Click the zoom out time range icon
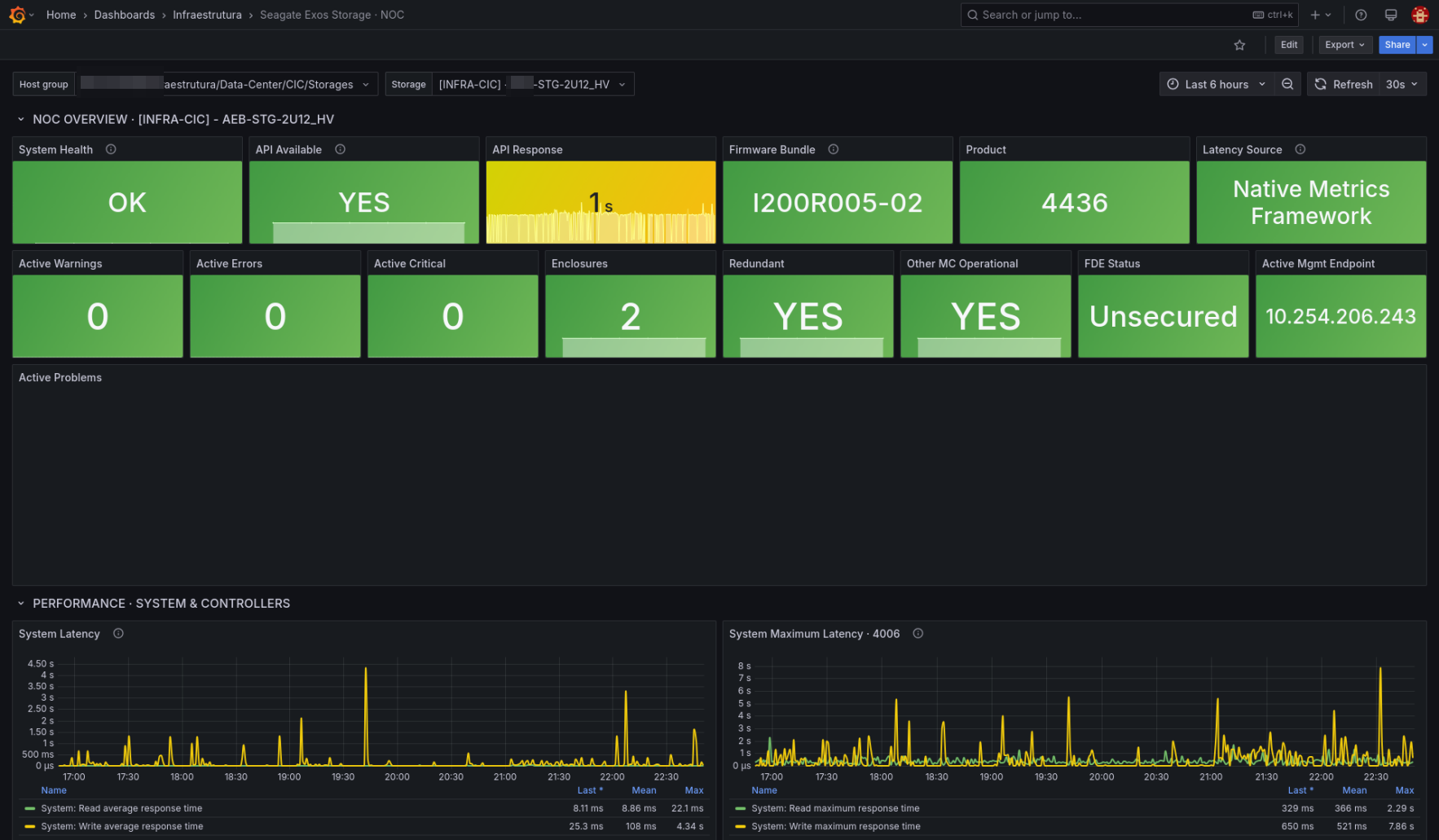1439x840 pixels. [1287, 84]
